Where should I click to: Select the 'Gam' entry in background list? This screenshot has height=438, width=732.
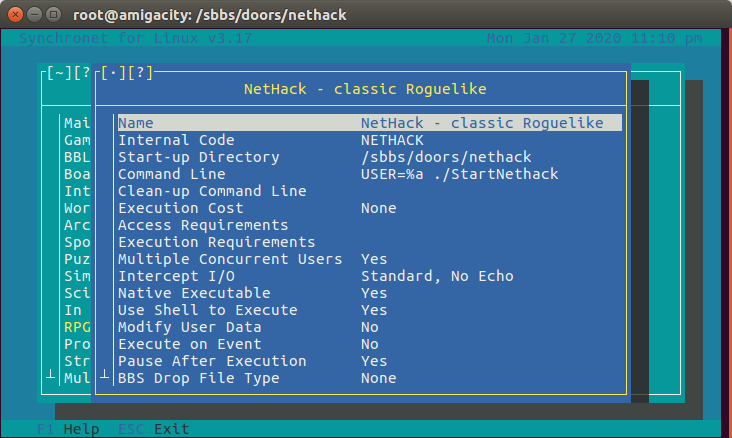click(77, 140)
